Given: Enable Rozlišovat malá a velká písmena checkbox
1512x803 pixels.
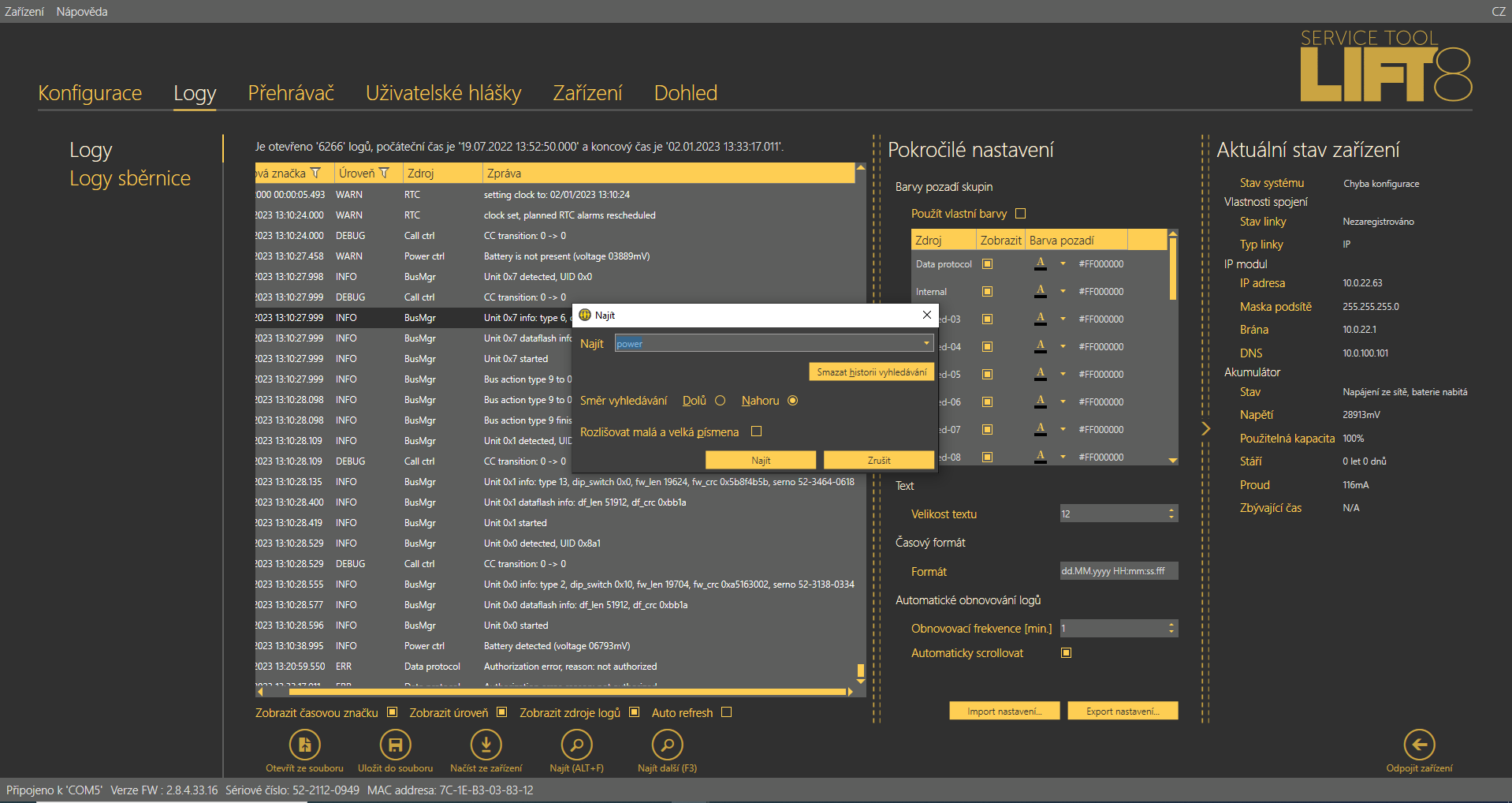Looking at the screenshot, I should pos(757,431).
